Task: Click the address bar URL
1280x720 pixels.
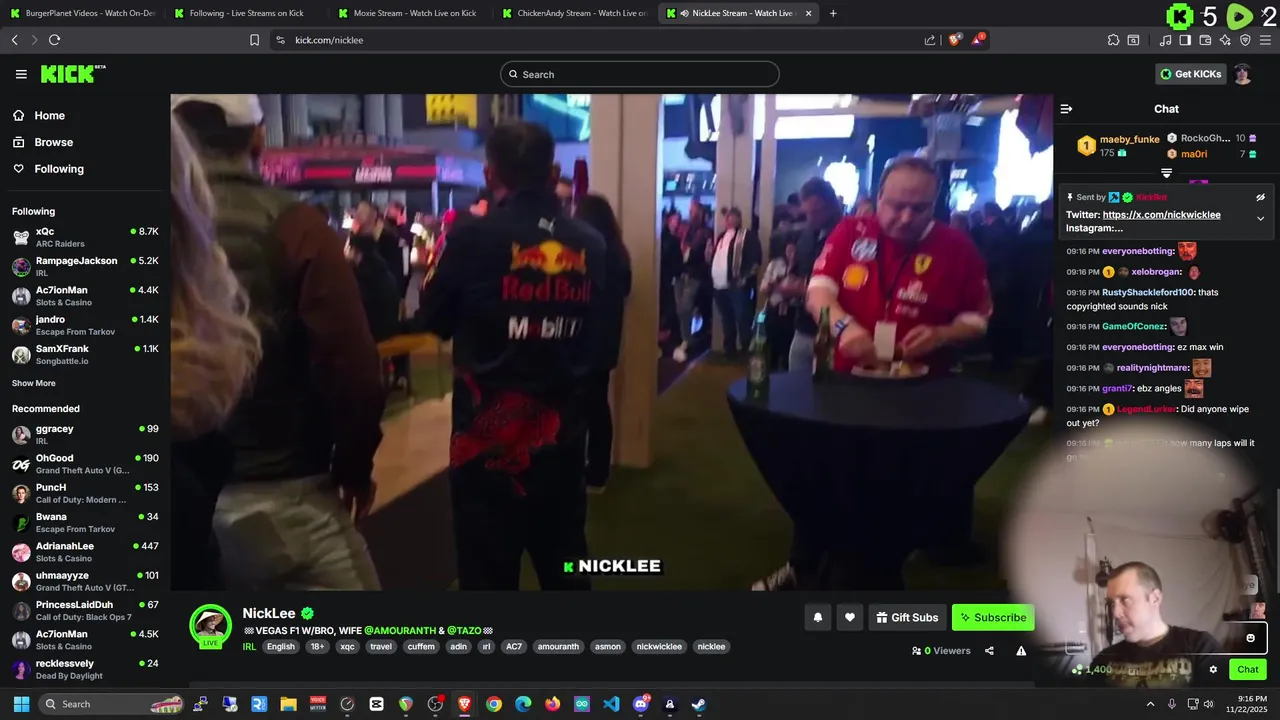Action: point(329,40)
